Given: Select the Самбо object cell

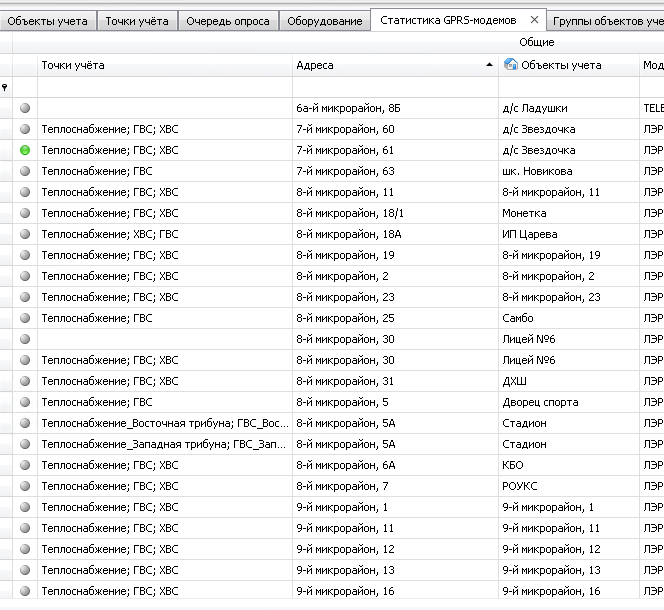Looking at the screenshot, I should point(569,318).
